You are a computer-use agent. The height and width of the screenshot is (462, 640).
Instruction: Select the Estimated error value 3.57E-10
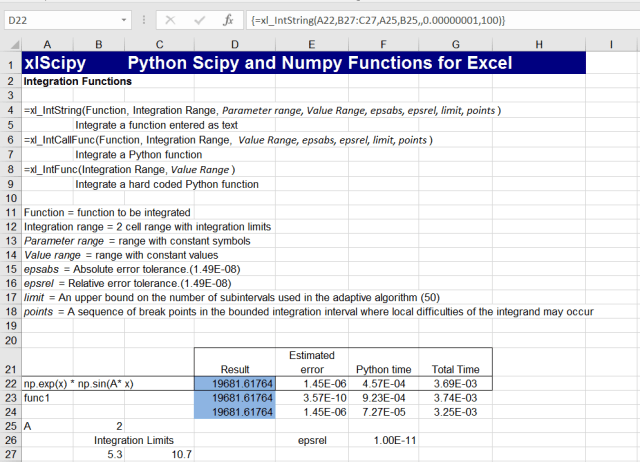312,397
